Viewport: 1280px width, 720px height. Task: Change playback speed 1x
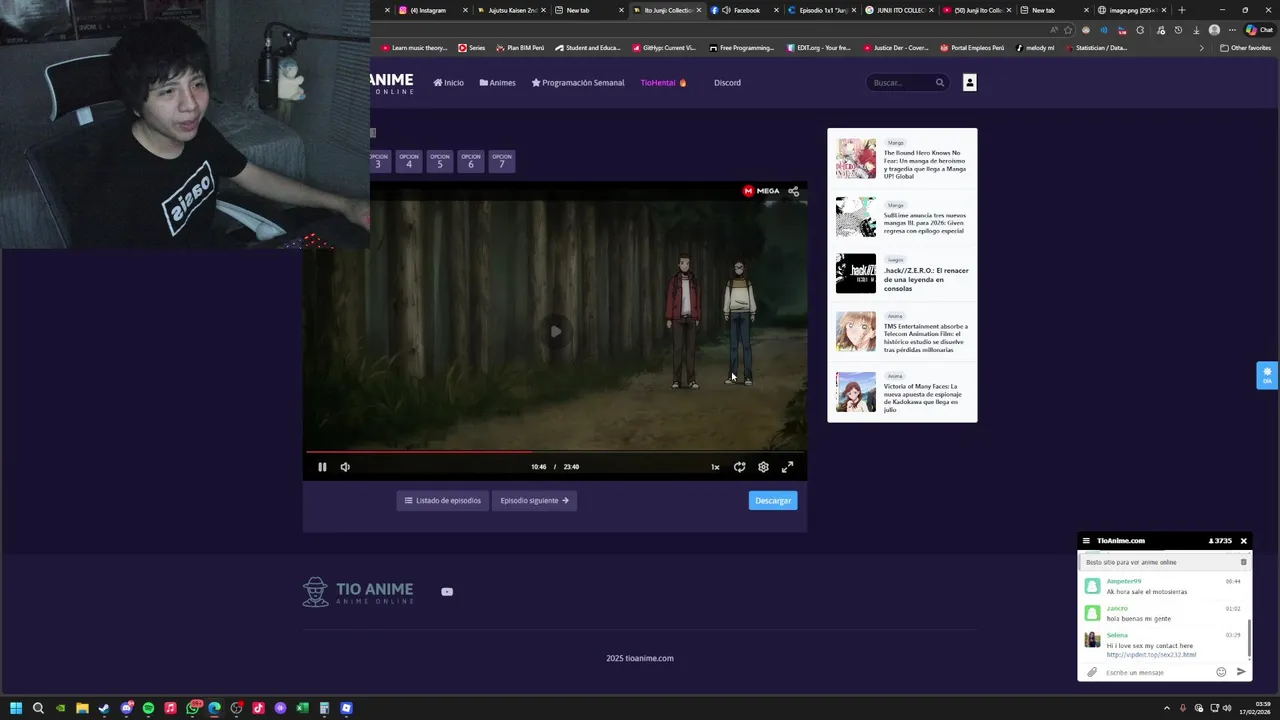[x=715, y=467]
